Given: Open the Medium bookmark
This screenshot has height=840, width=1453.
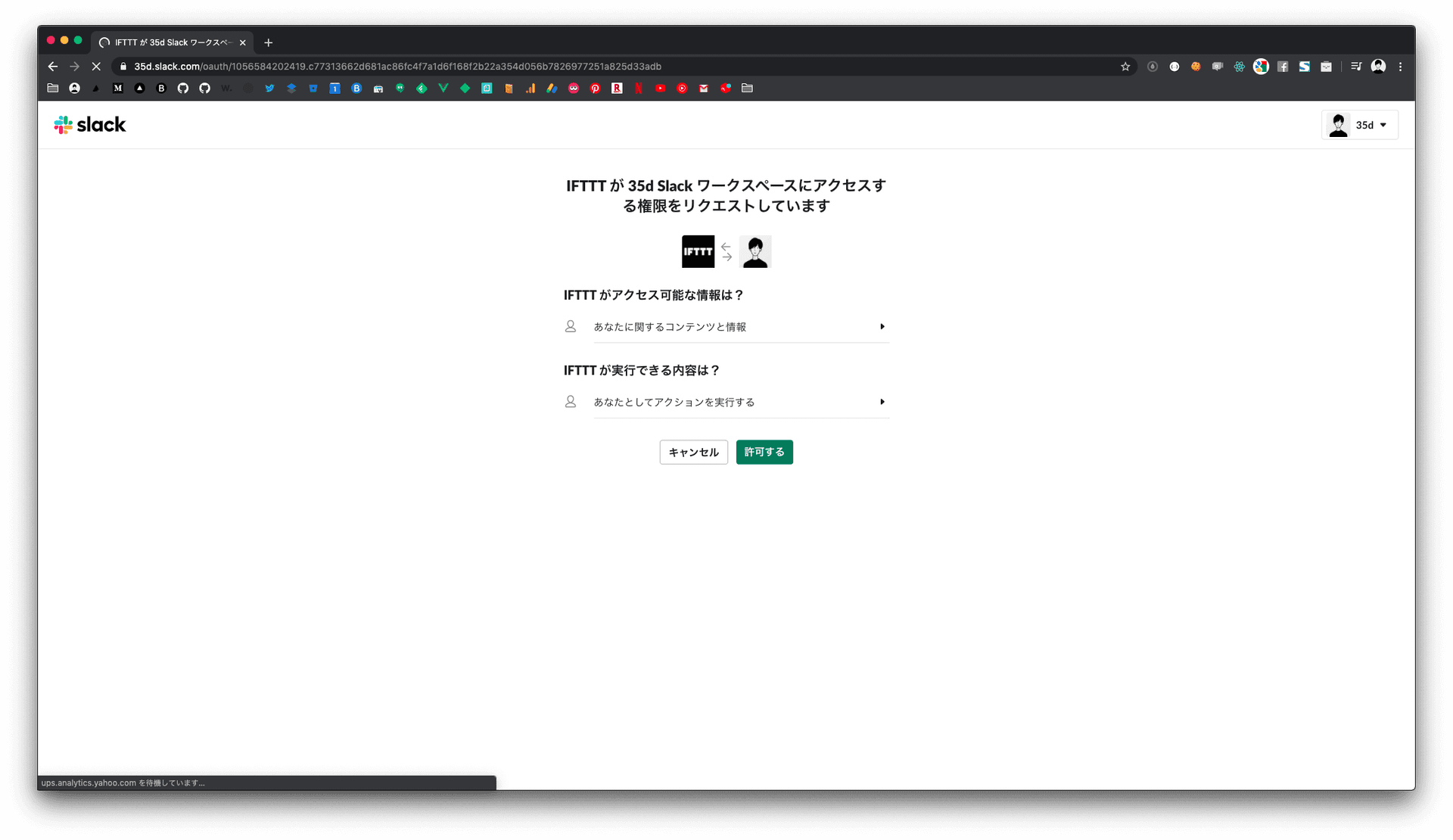Looking at the screenshot, I should (x=118, y=89).
